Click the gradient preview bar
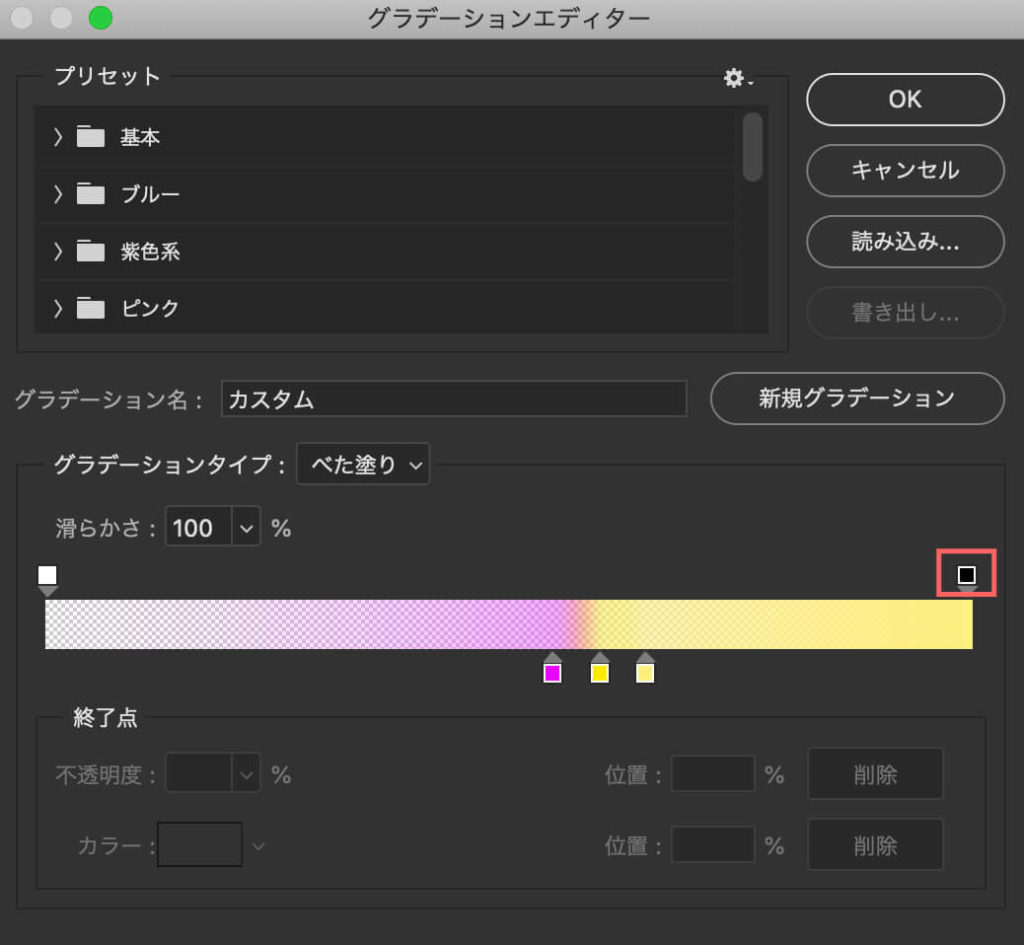Screen dimensions: 1024x945 click(509, 624)
